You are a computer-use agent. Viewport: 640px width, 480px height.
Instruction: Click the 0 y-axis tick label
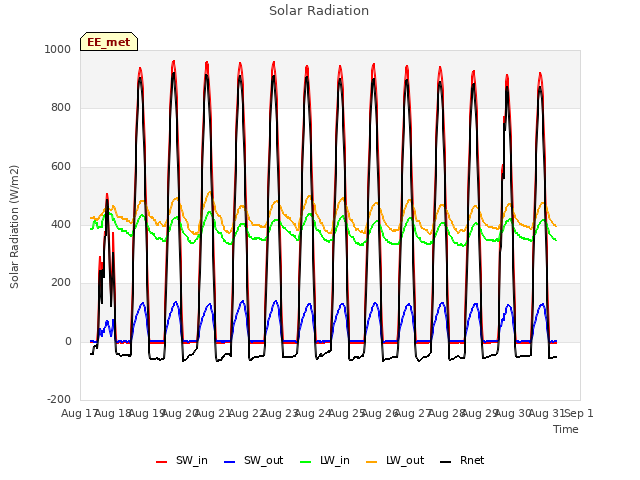(68, 341)
